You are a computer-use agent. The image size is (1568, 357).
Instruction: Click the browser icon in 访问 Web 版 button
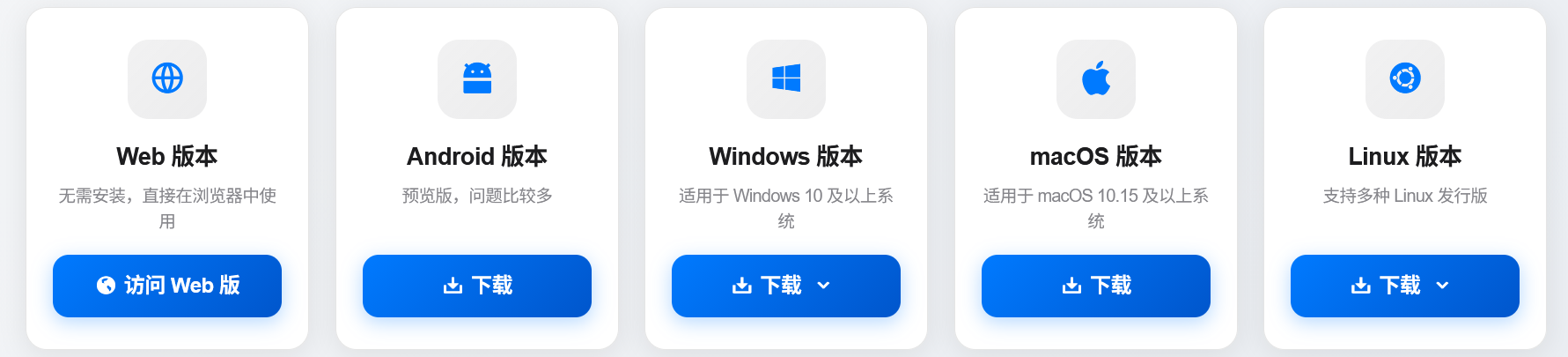[x=106, y=286]
